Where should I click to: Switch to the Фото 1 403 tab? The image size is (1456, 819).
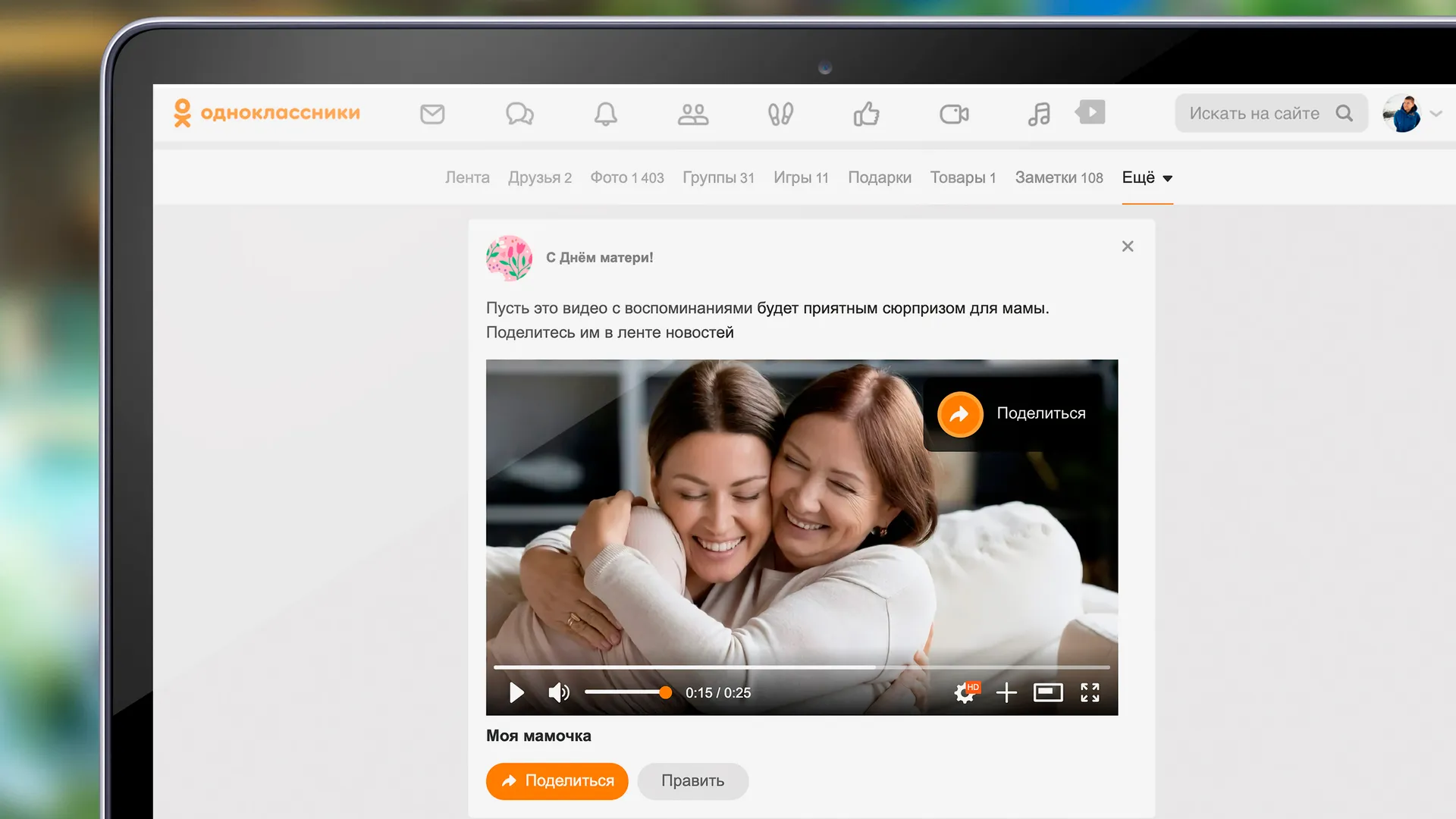pyautogui.click(x=627, y=177)
